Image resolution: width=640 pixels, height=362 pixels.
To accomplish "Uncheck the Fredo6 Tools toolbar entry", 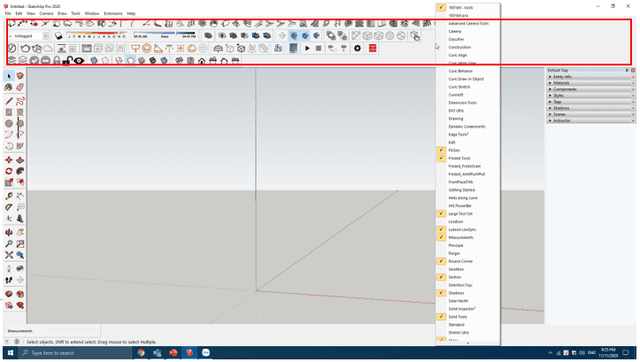I will click(468, 158).
